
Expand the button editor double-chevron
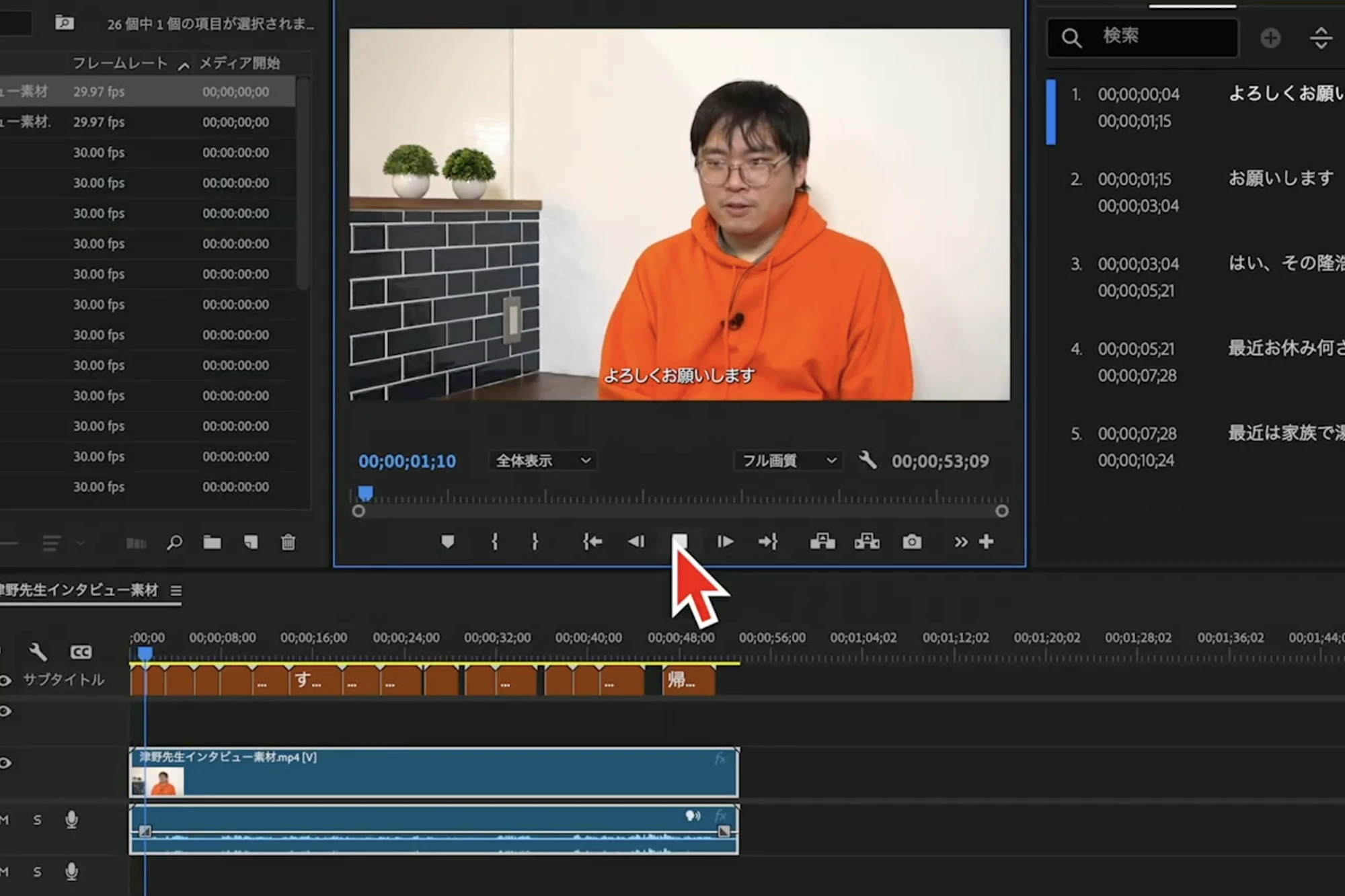(960, 542)
